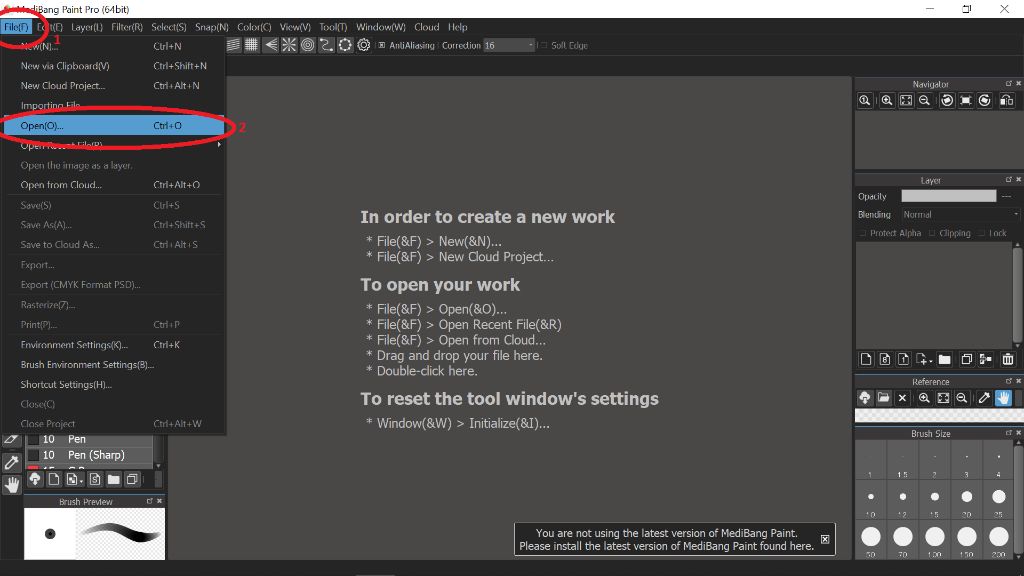Click Open(O)... in File menu
The height and width of the screenshot is (576, 1024).
tap(114, 125)
